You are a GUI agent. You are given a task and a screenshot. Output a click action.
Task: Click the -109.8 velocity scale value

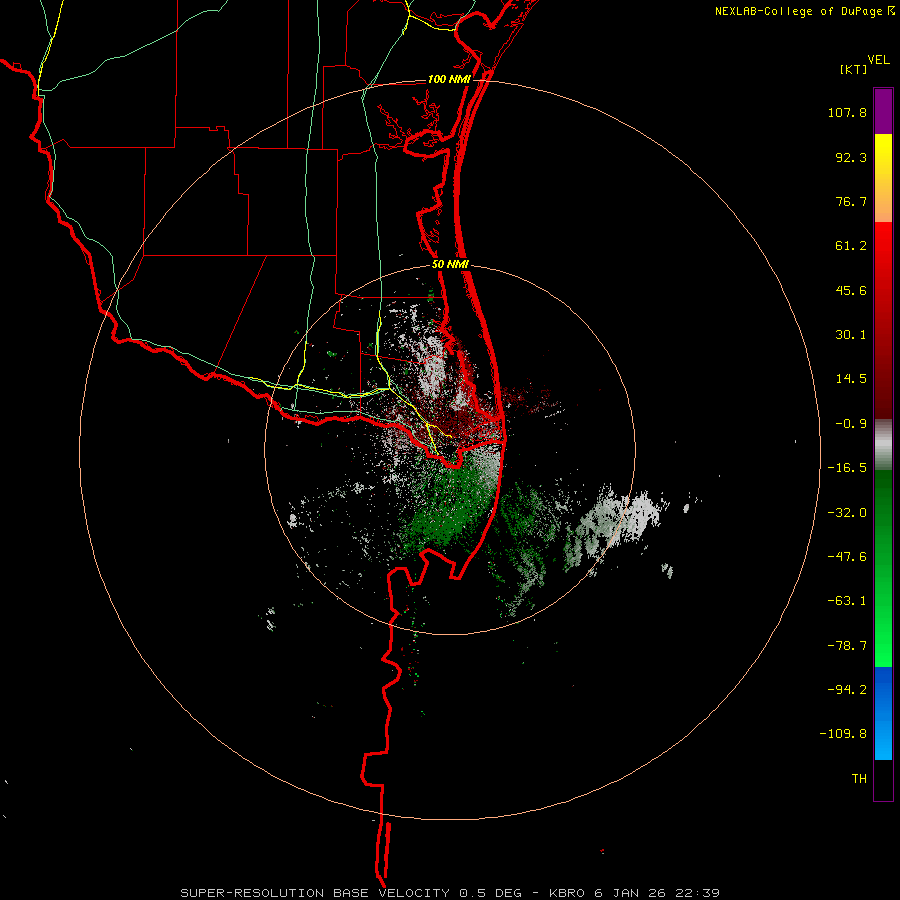(843, 734)
